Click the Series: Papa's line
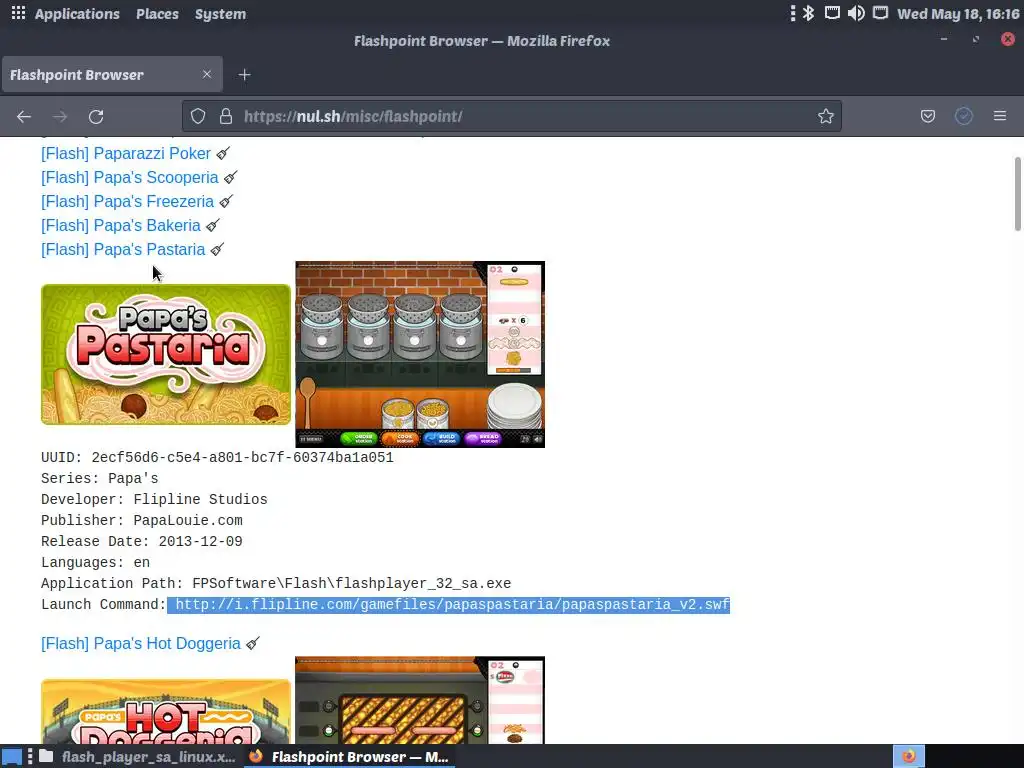The image size is (1024, 768). [100, 479]
